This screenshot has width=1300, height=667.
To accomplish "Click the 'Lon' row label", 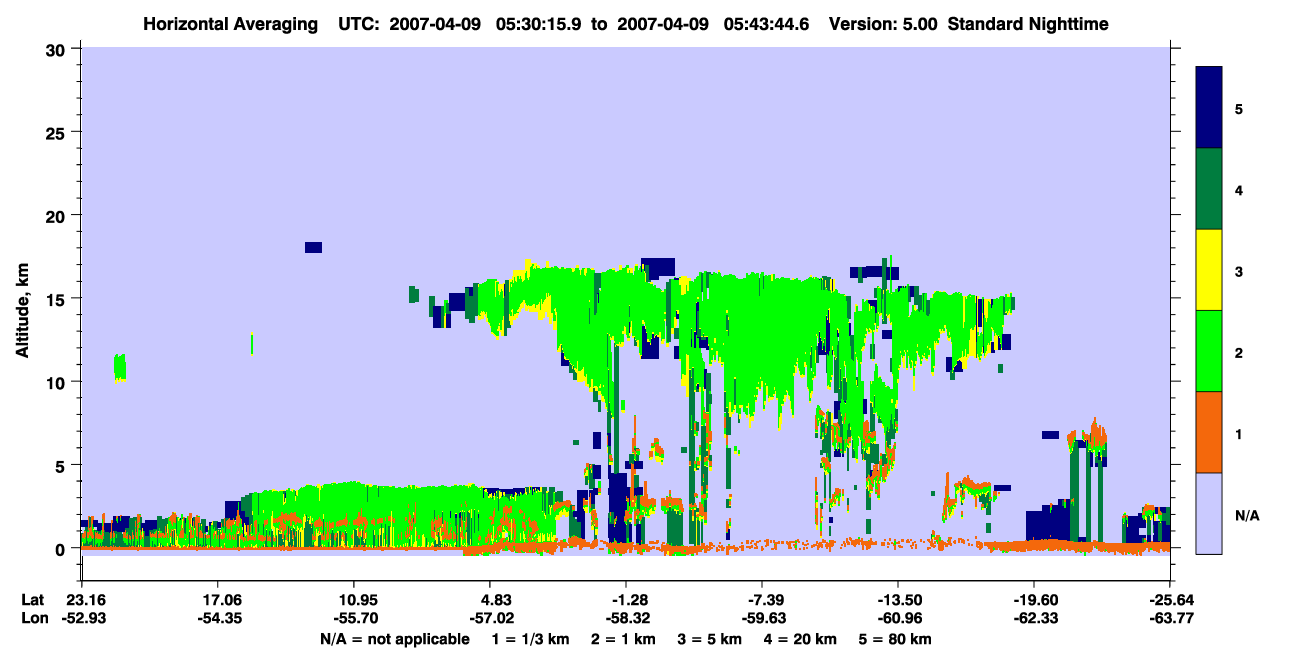I will pyautogui.click(x=33, y=618).
